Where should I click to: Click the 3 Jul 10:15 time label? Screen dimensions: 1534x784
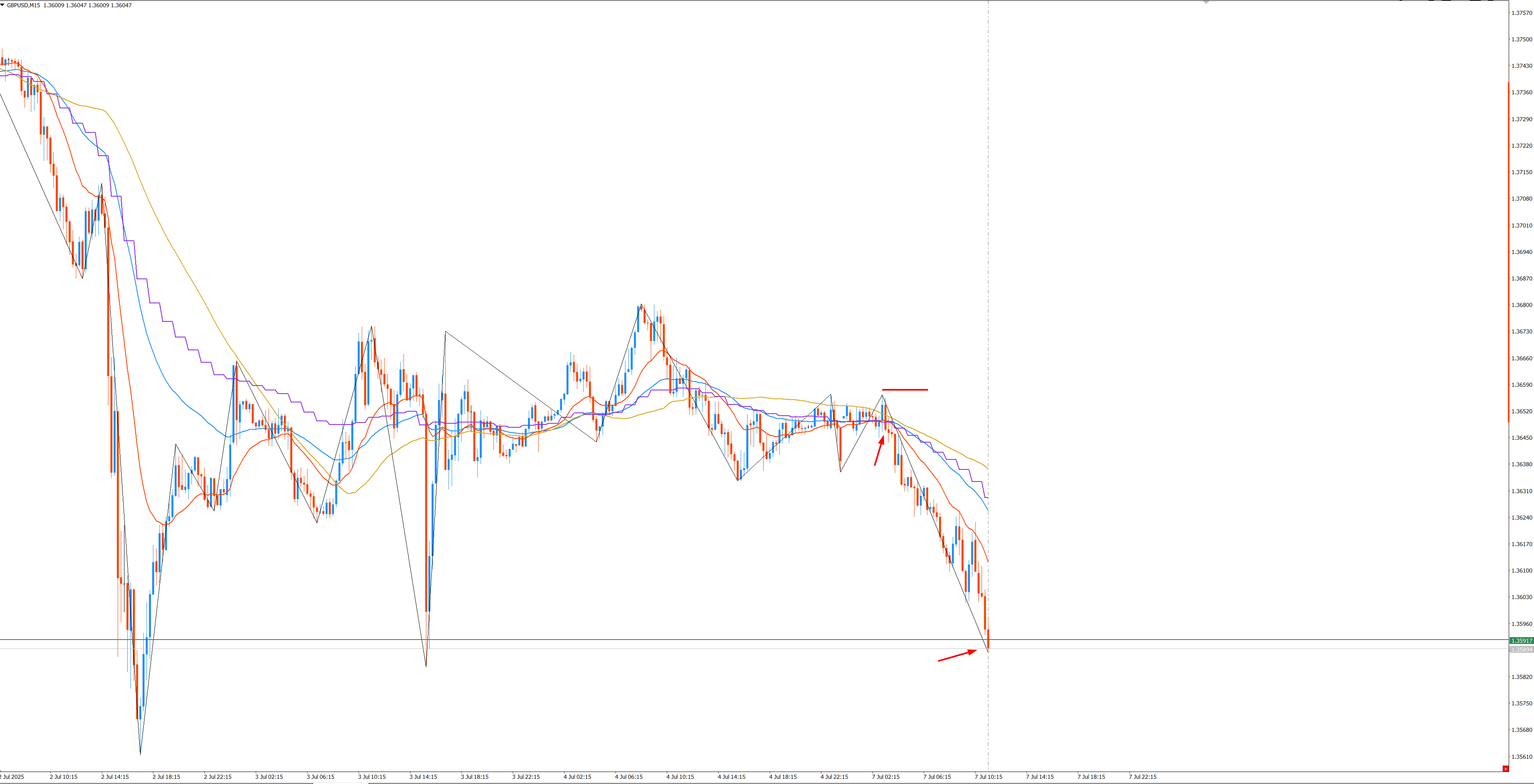[x=372, y=776]
